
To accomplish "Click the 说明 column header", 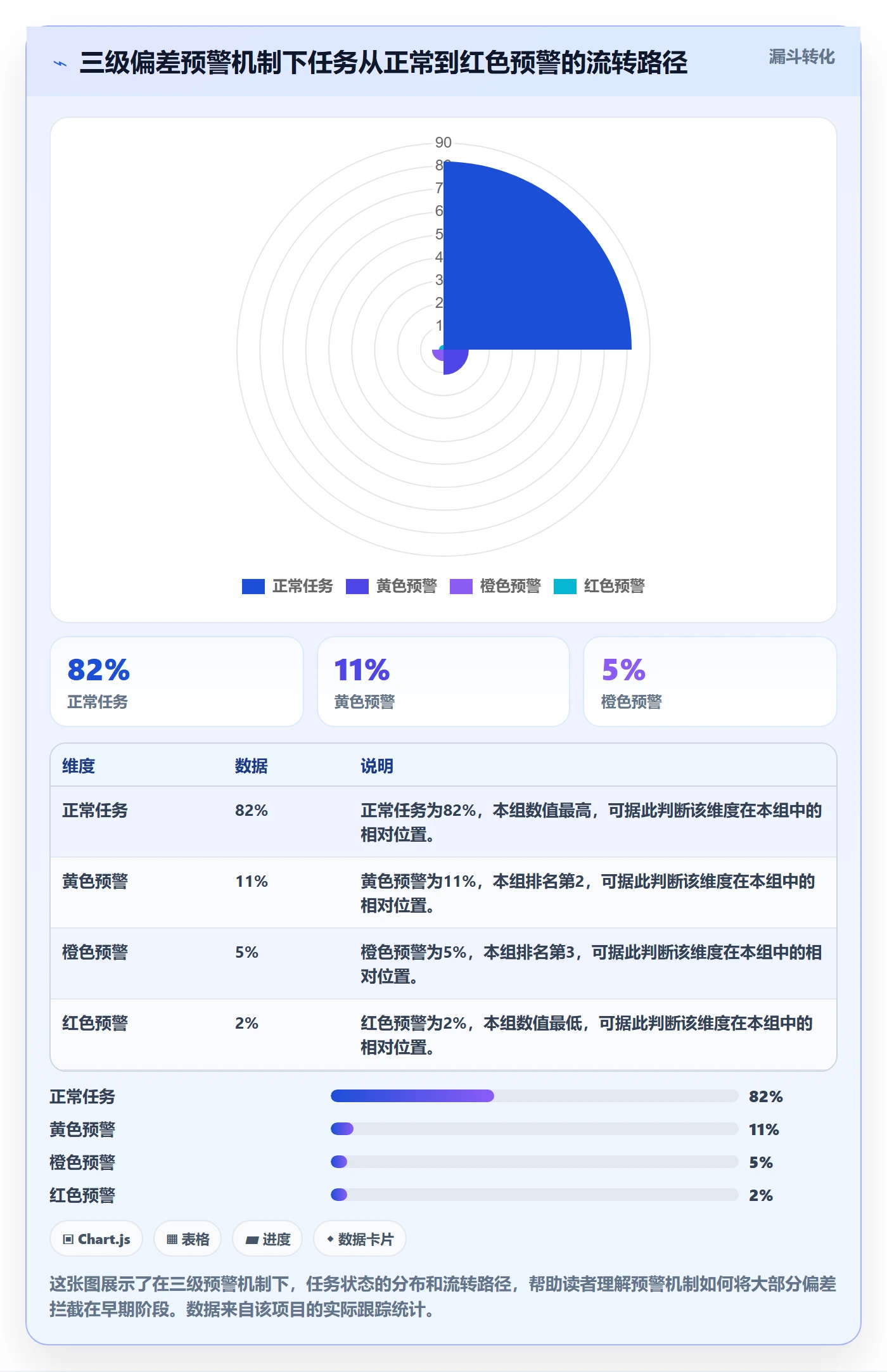I will [x=377, y=766].
